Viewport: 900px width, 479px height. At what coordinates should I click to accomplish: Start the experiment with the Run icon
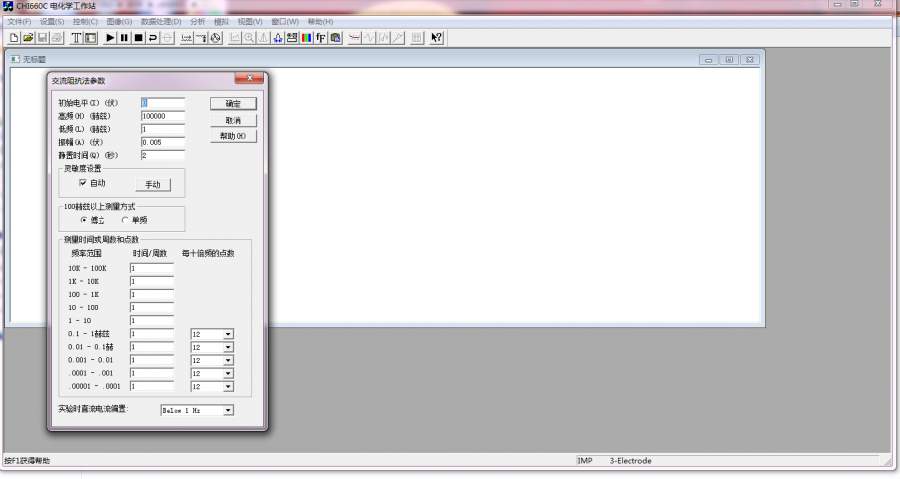coord(110,38)
